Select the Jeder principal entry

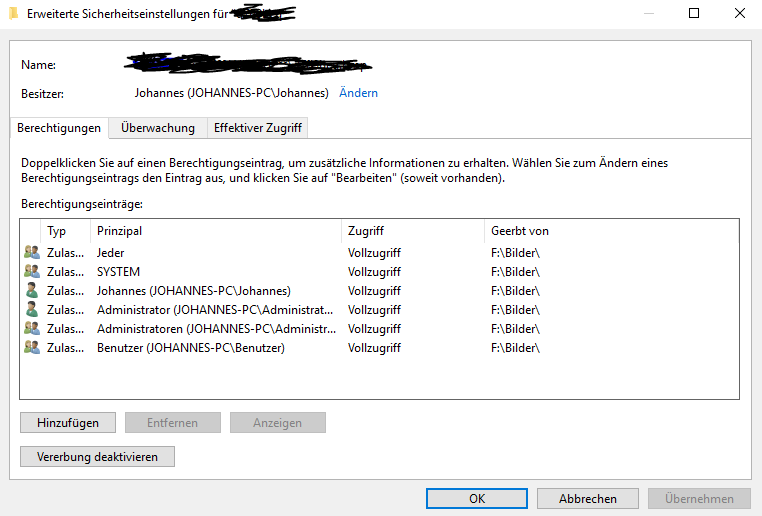tap(110, 253)
